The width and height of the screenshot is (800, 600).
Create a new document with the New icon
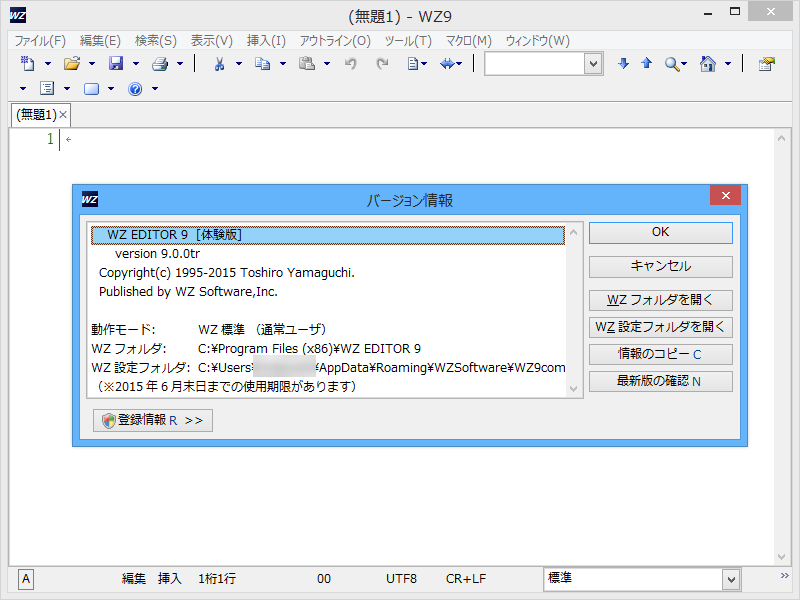click(27, 63)
